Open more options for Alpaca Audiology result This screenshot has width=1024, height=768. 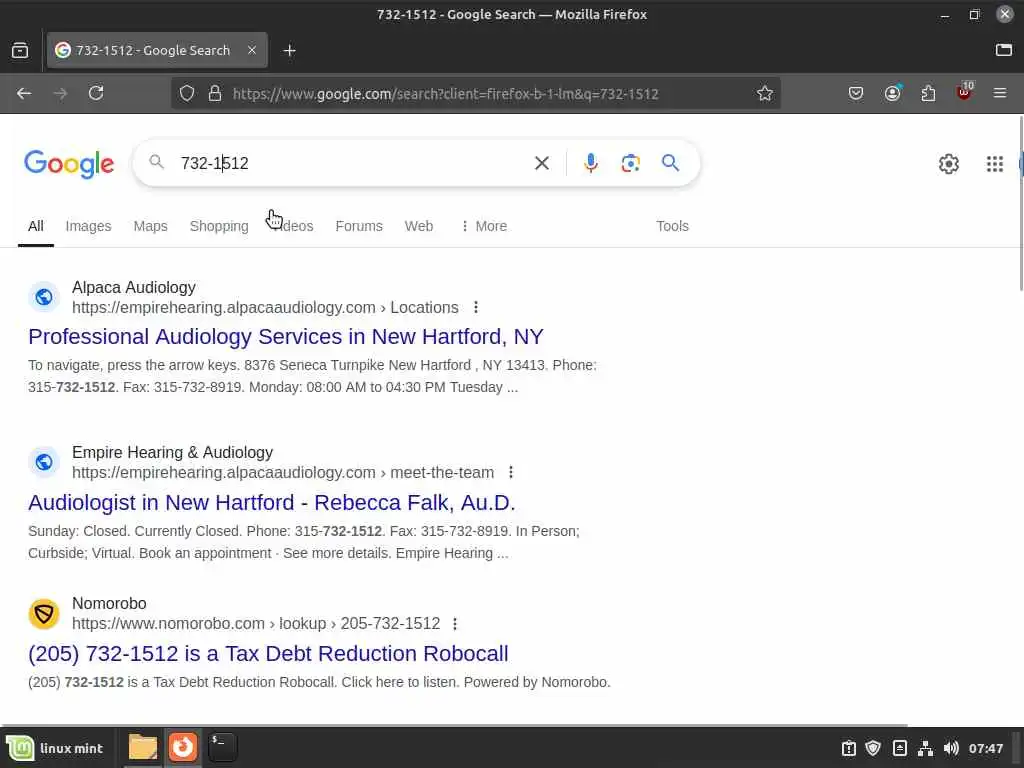pos(475,307)
